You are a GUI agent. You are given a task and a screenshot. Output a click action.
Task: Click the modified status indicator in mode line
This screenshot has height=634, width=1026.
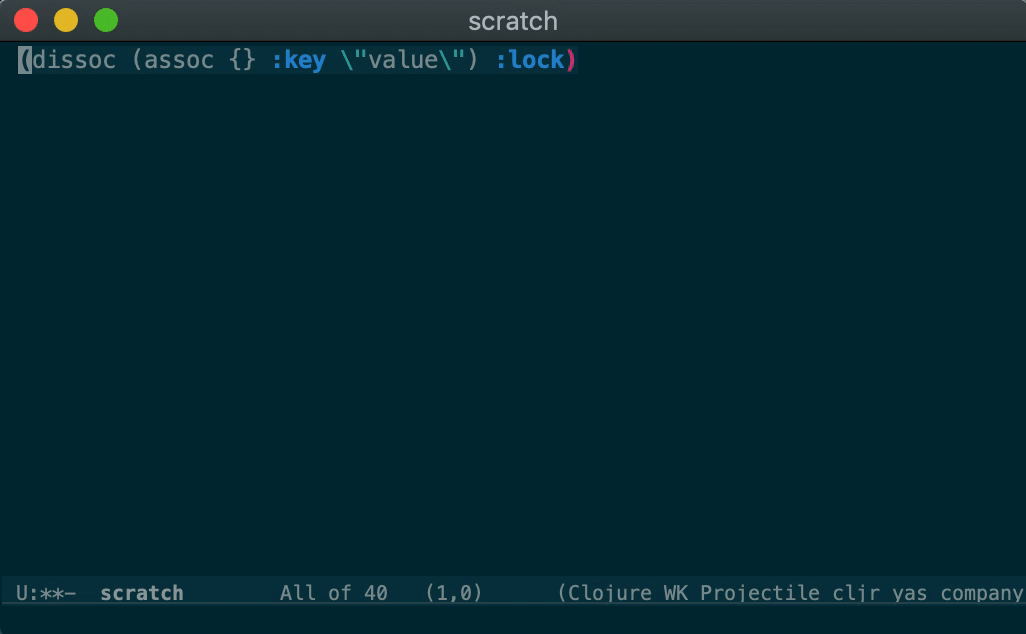click(x=50, y=593)
